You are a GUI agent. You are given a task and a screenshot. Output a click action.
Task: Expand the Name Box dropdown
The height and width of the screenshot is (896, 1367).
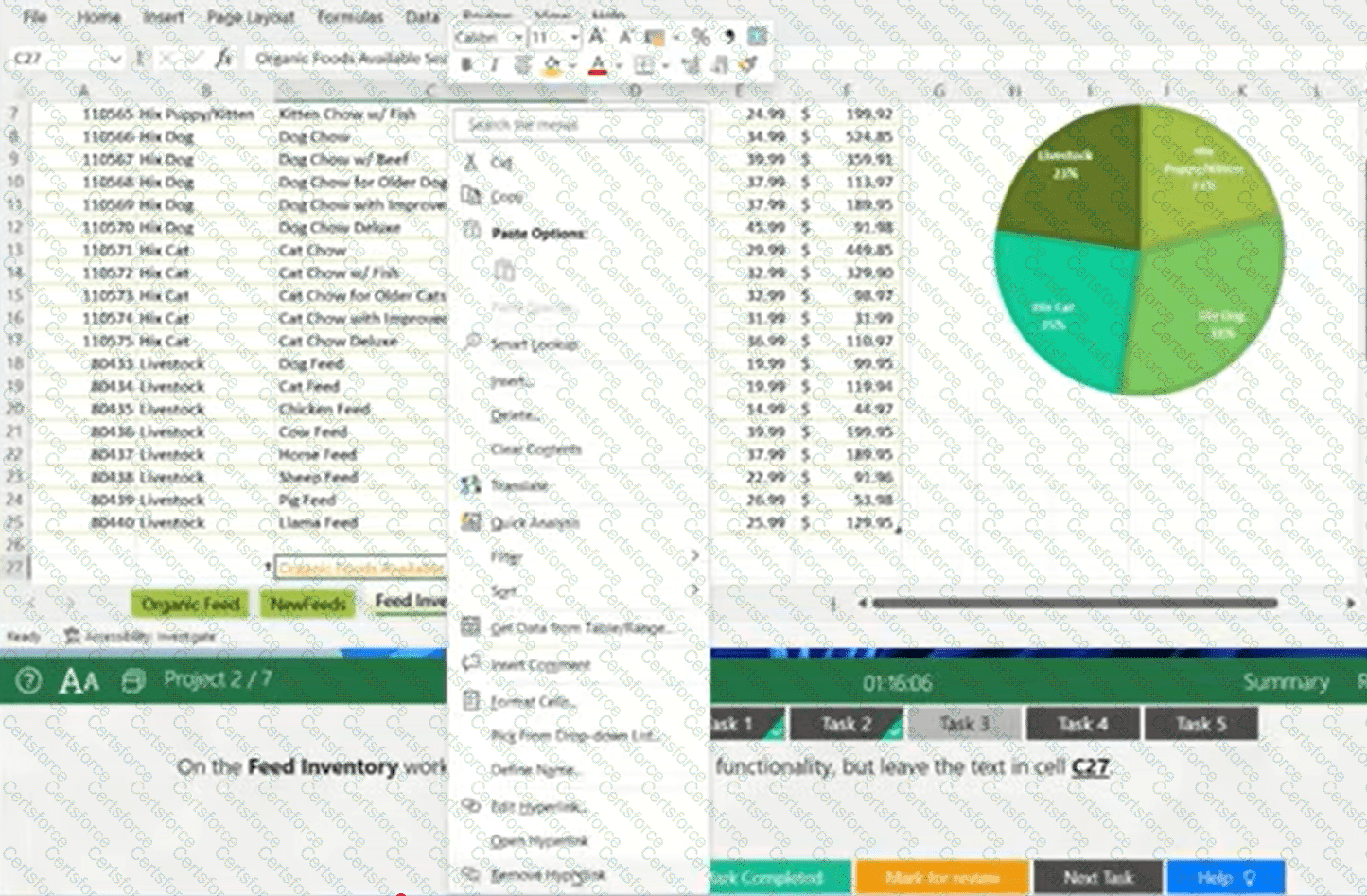[x=114, y=59]
